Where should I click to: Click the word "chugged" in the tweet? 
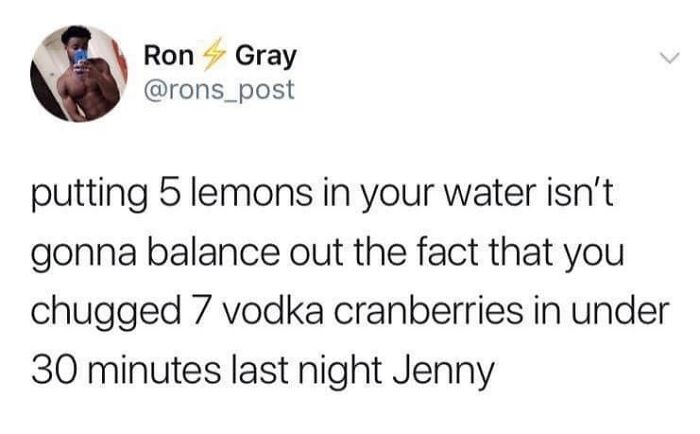106,313
